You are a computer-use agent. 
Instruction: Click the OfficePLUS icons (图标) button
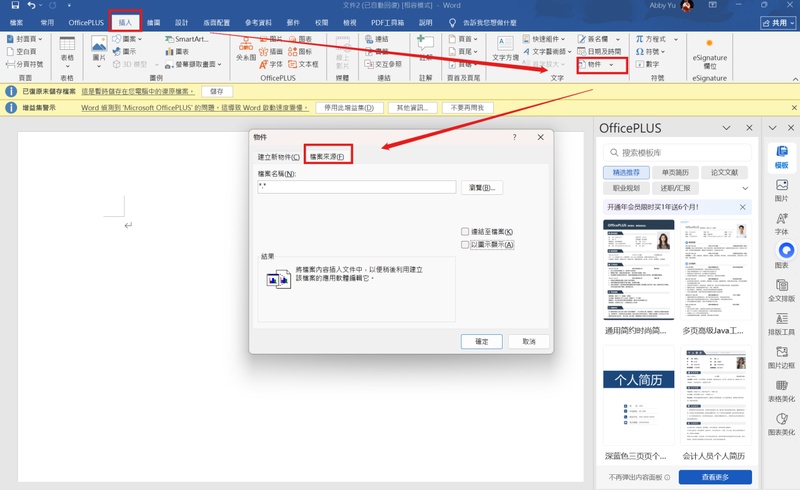[x=300, y=52]
